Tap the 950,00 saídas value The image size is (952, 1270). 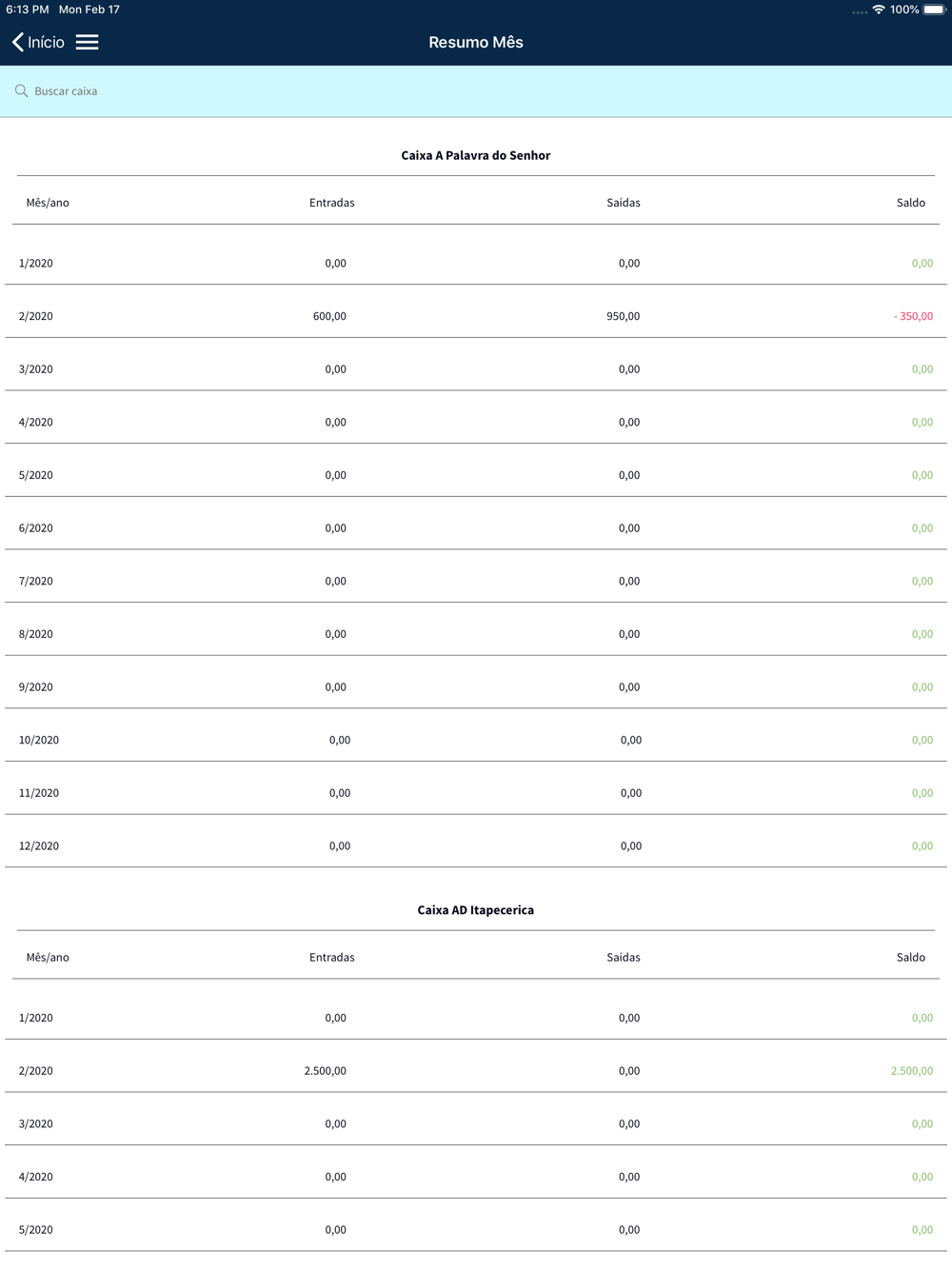(x=624, y=316)
